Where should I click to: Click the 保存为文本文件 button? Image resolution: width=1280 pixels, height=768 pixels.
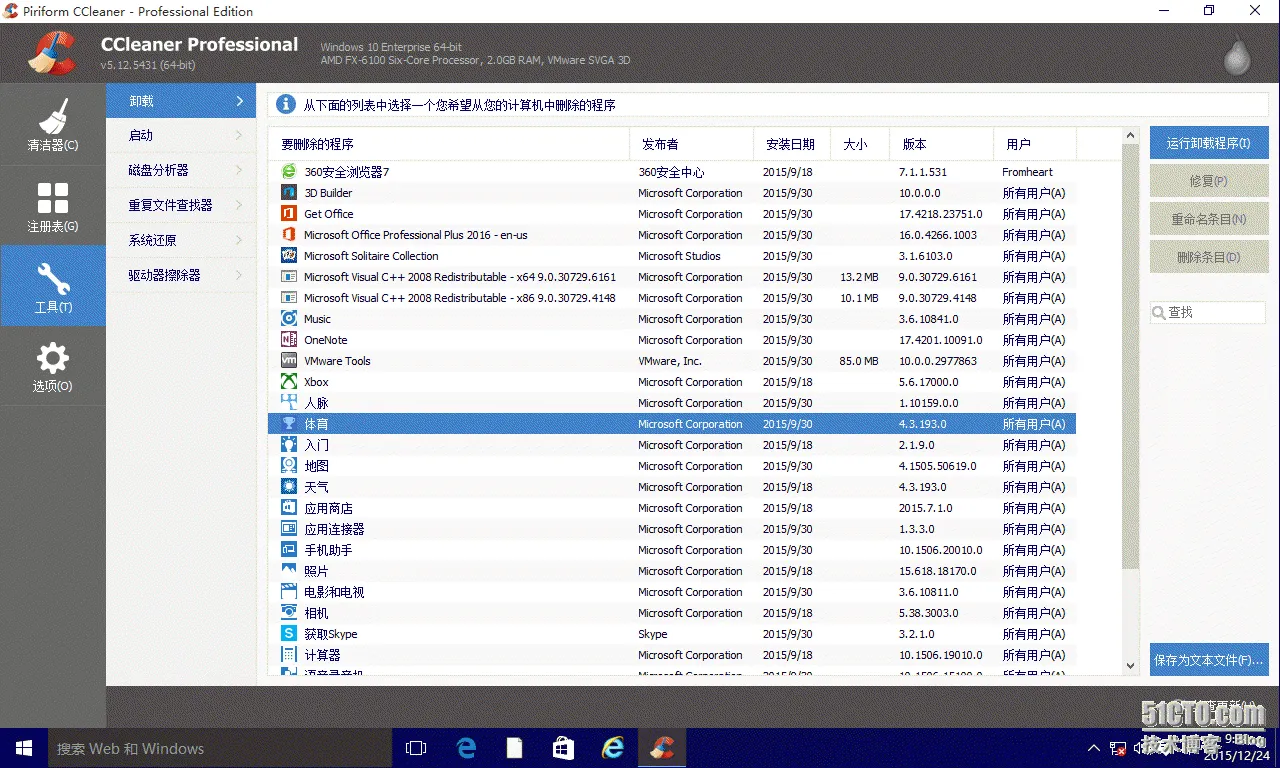click(1209, 660)
